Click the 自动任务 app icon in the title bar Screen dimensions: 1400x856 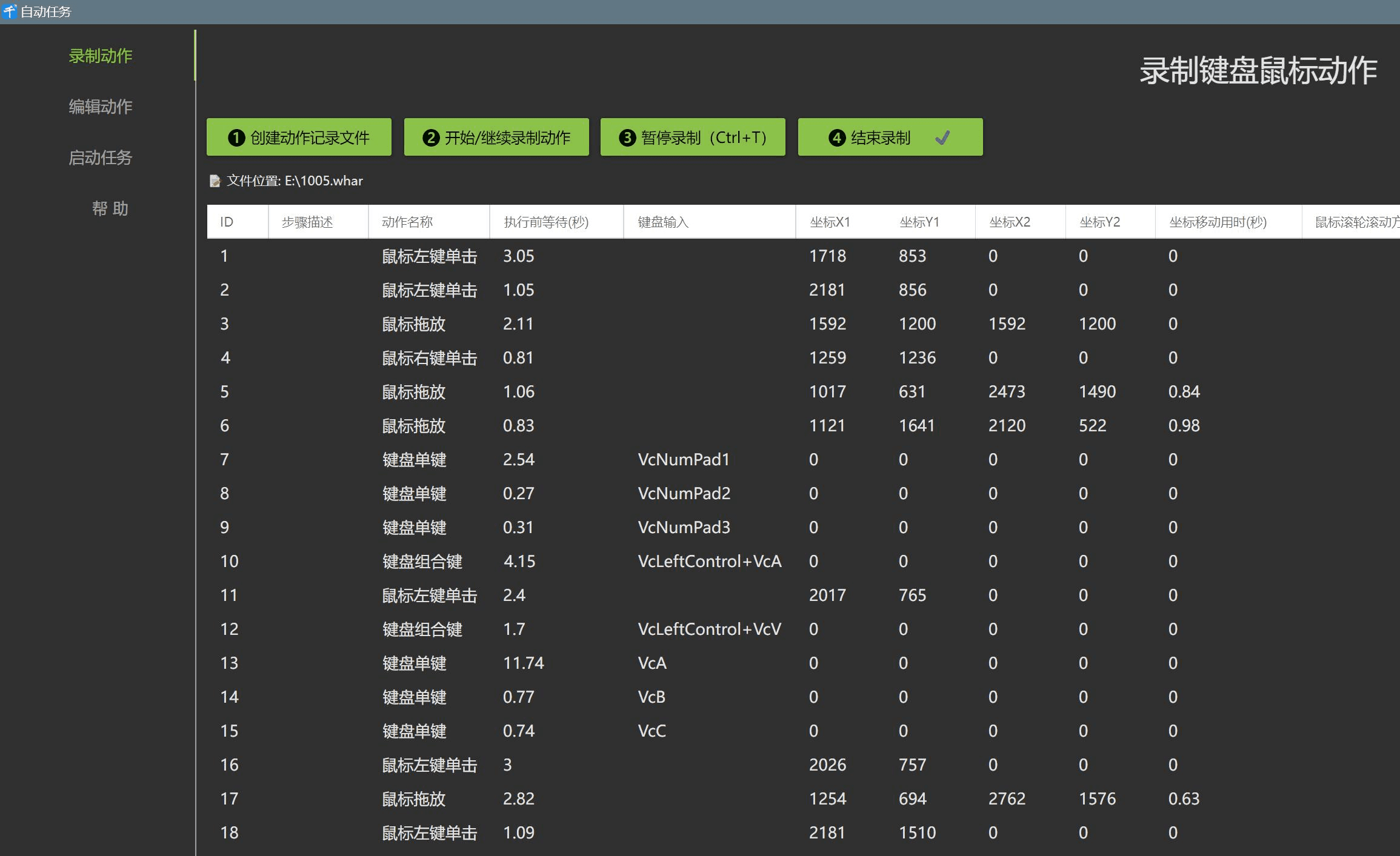point(10,12)
